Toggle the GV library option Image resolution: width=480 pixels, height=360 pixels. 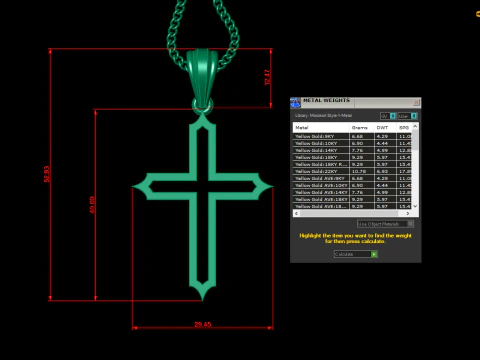coord(388,116)
